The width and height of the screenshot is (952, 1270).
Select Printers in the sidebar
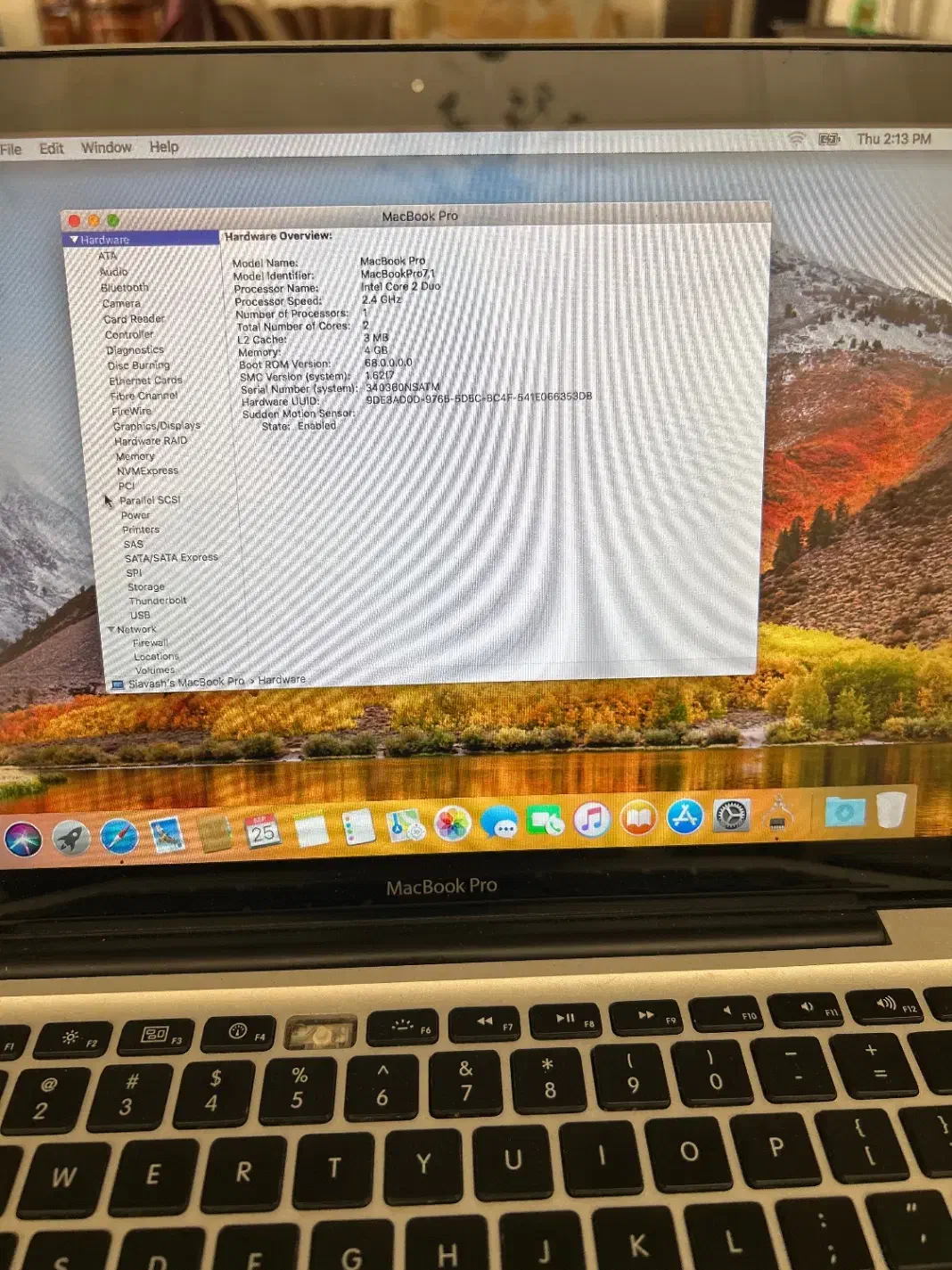141,529
